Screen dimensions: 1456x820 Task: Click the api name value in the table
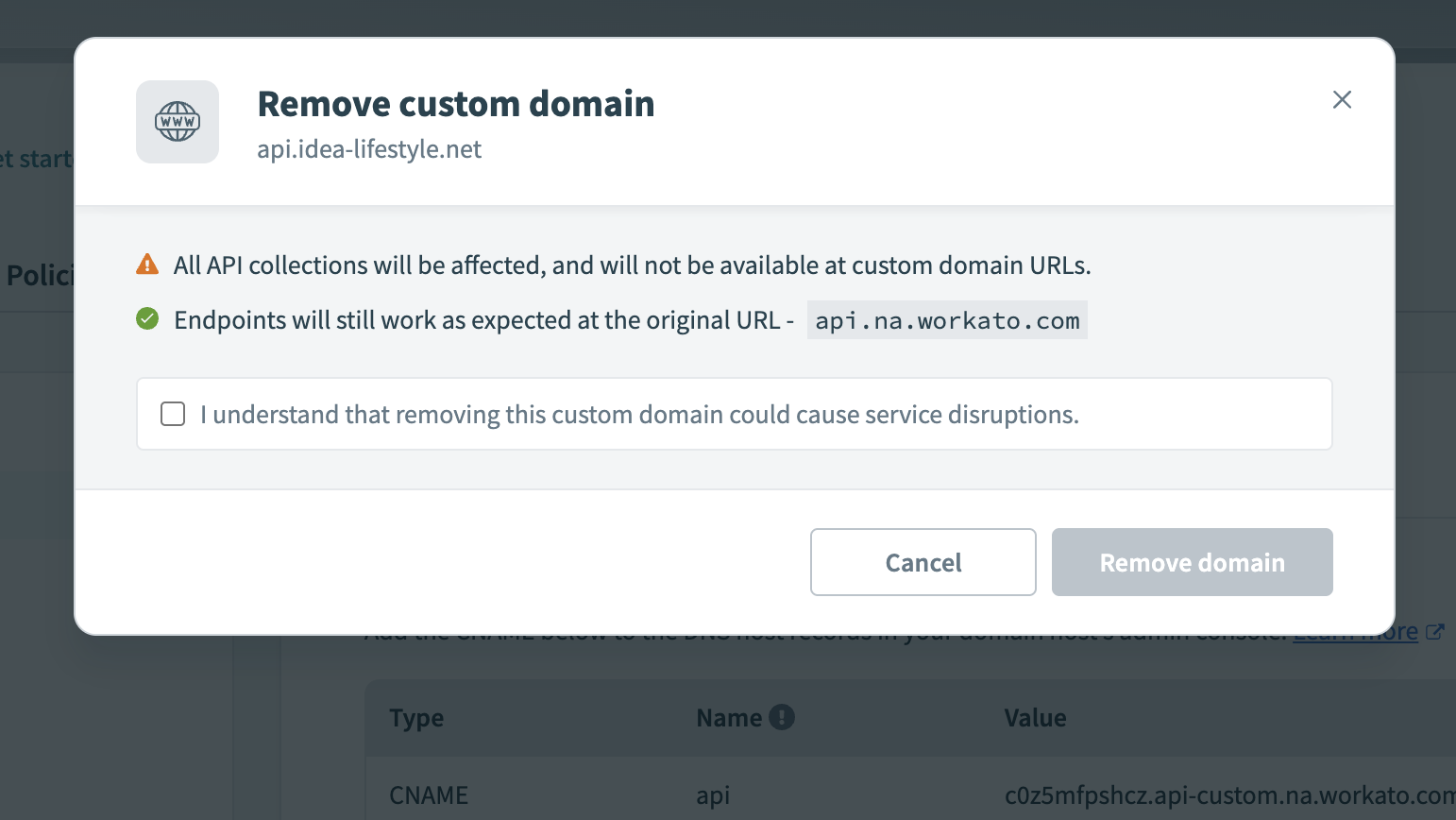(x=713, y=794)
